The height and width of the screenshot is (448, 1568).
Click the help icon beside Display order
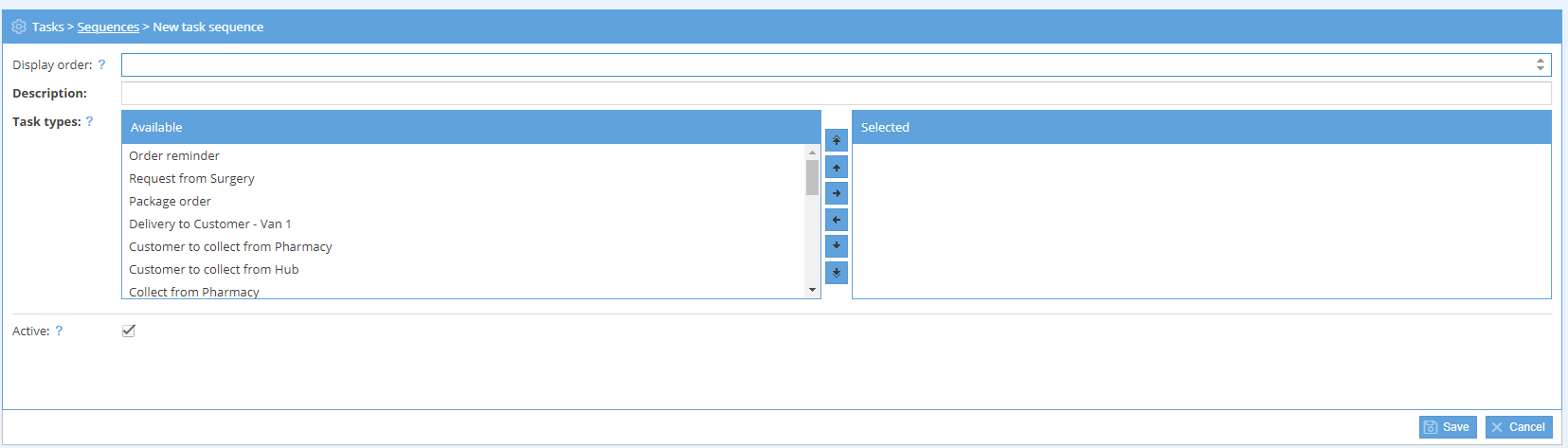point(101,64)
